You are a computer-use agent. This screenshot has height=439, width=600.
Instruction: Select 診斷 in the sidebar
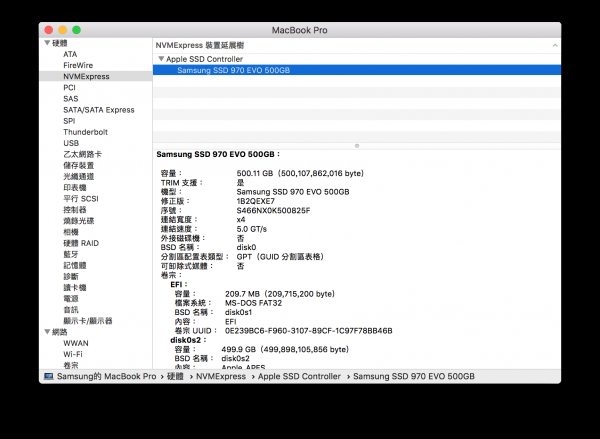click(x=71, y=276)
